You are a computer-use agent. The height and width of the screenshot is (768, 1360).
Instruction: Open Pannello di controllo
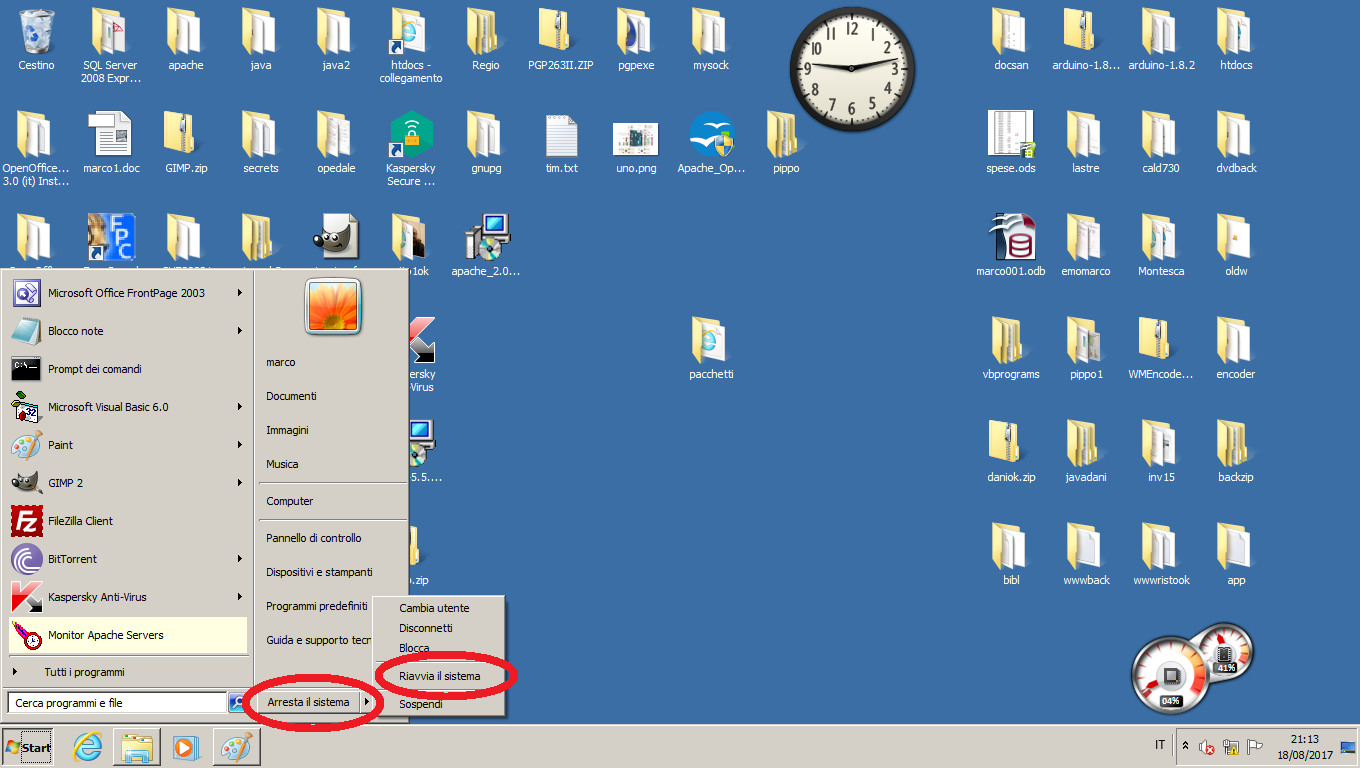313,538
